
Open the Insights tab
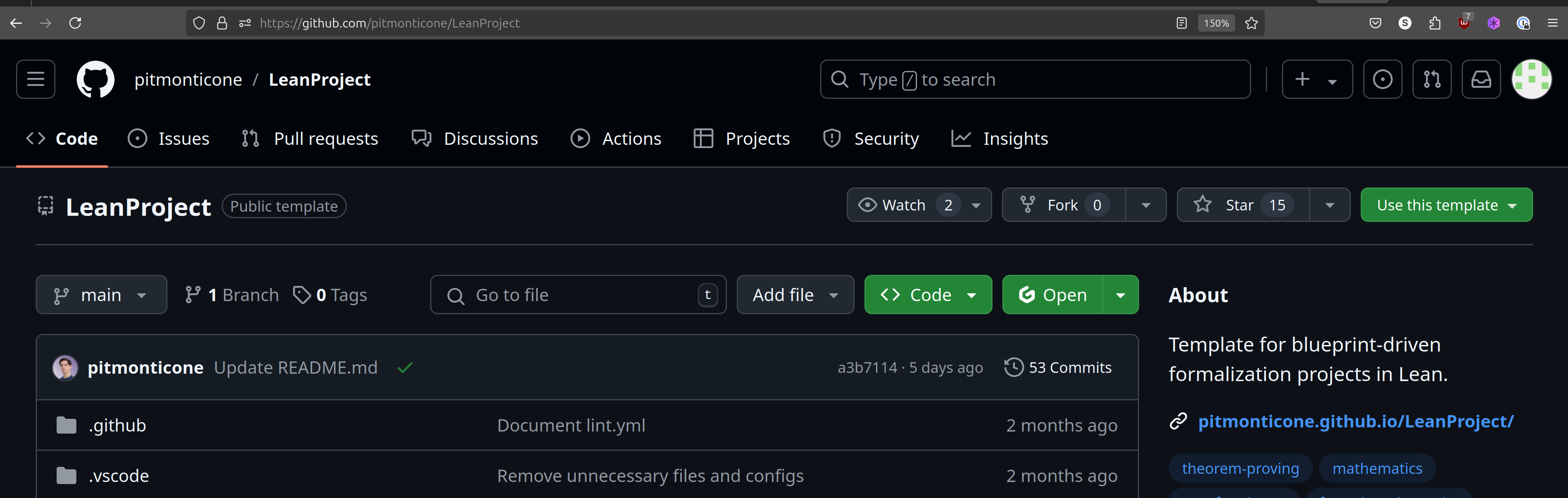(x=1000, y=139)
